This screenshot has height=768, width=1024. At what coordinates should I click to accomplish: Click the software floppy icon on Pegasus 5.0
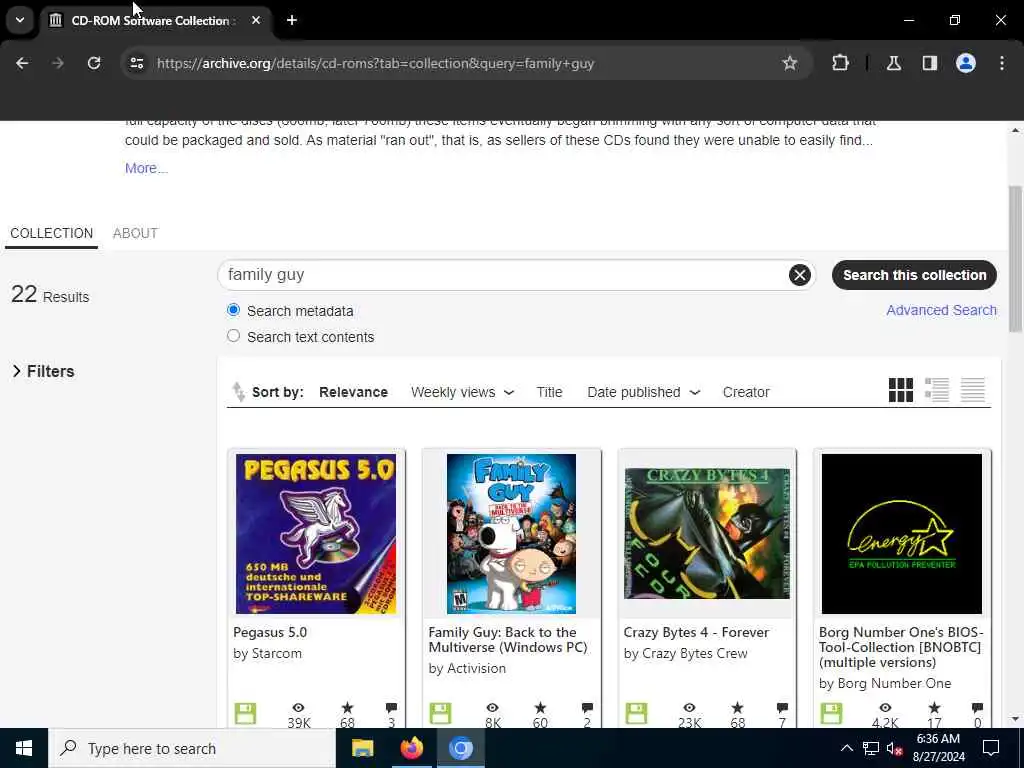tap(246, 713)
